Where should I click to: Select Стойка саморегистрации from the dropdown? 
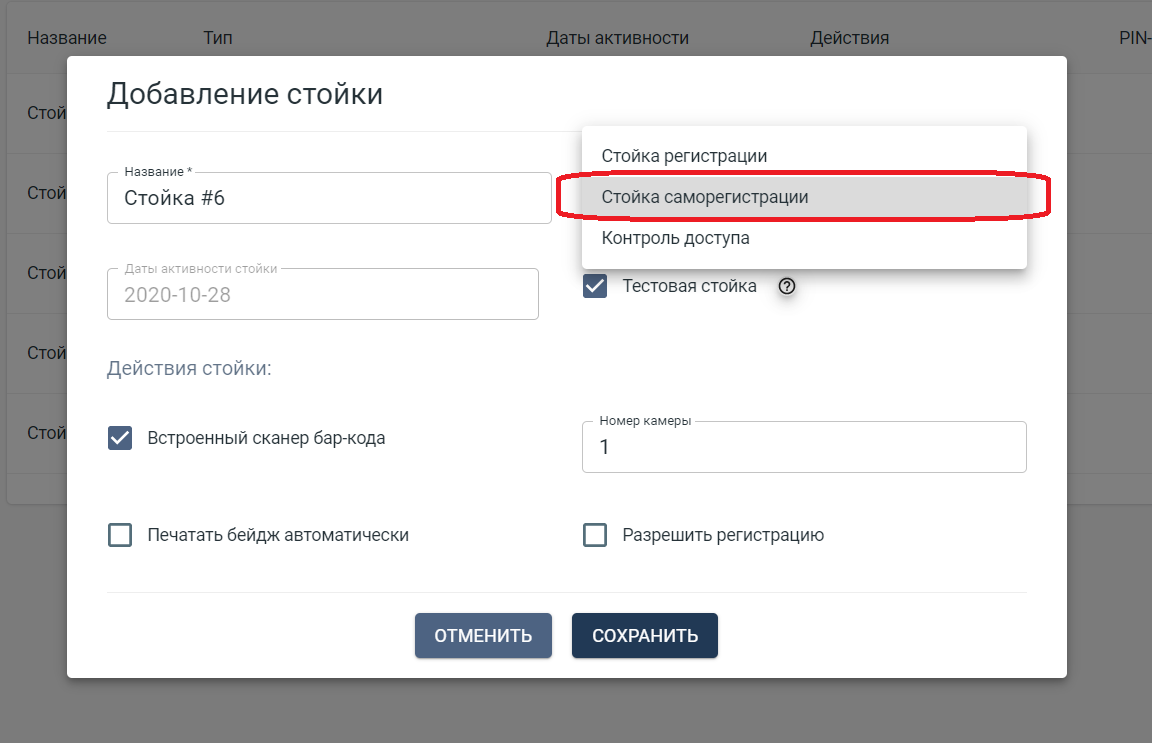coord(705,197)
